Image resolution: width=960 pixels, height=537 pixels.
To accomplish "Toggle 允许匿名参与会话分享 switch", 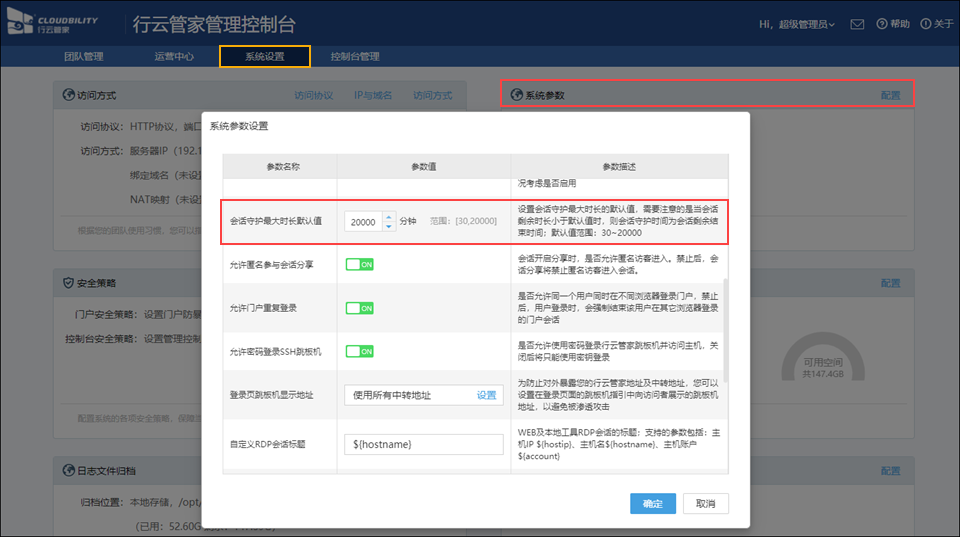I will [360, 265].
